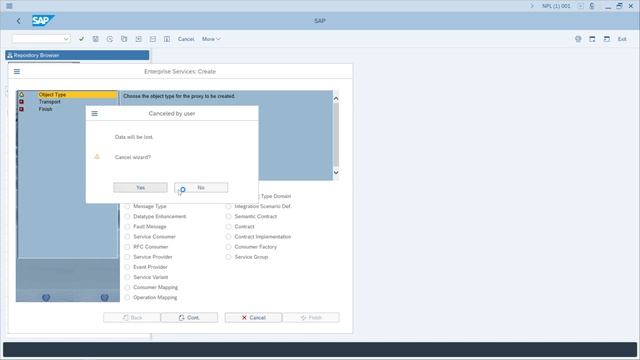Open the Canceled by user dialog hamburger menu
Screen dimensions: 640x360
95,113
